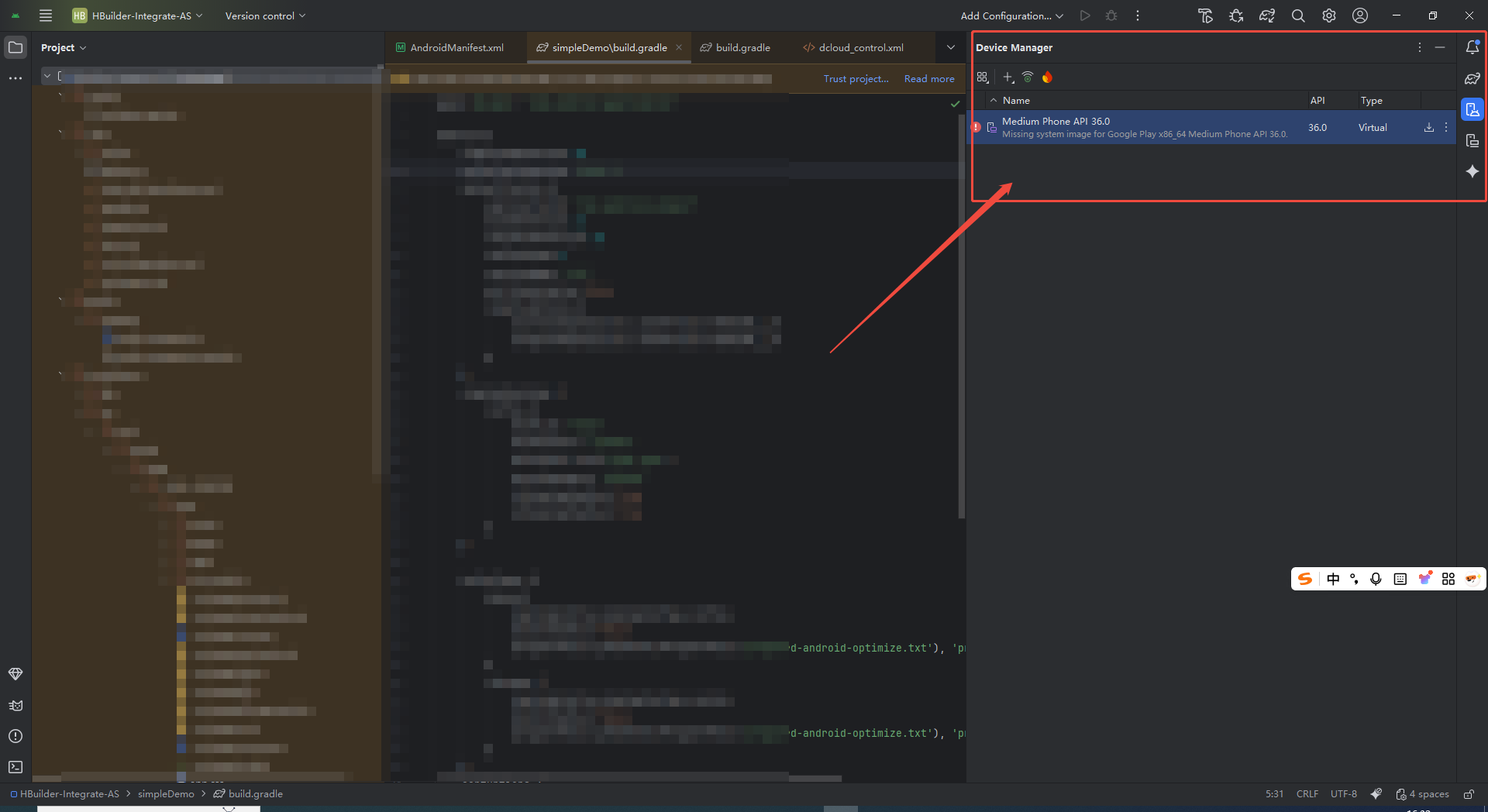Screen dimensions: 1488x812
Task: Switch to the dcloud_control.xml tab
Action: 860,47
